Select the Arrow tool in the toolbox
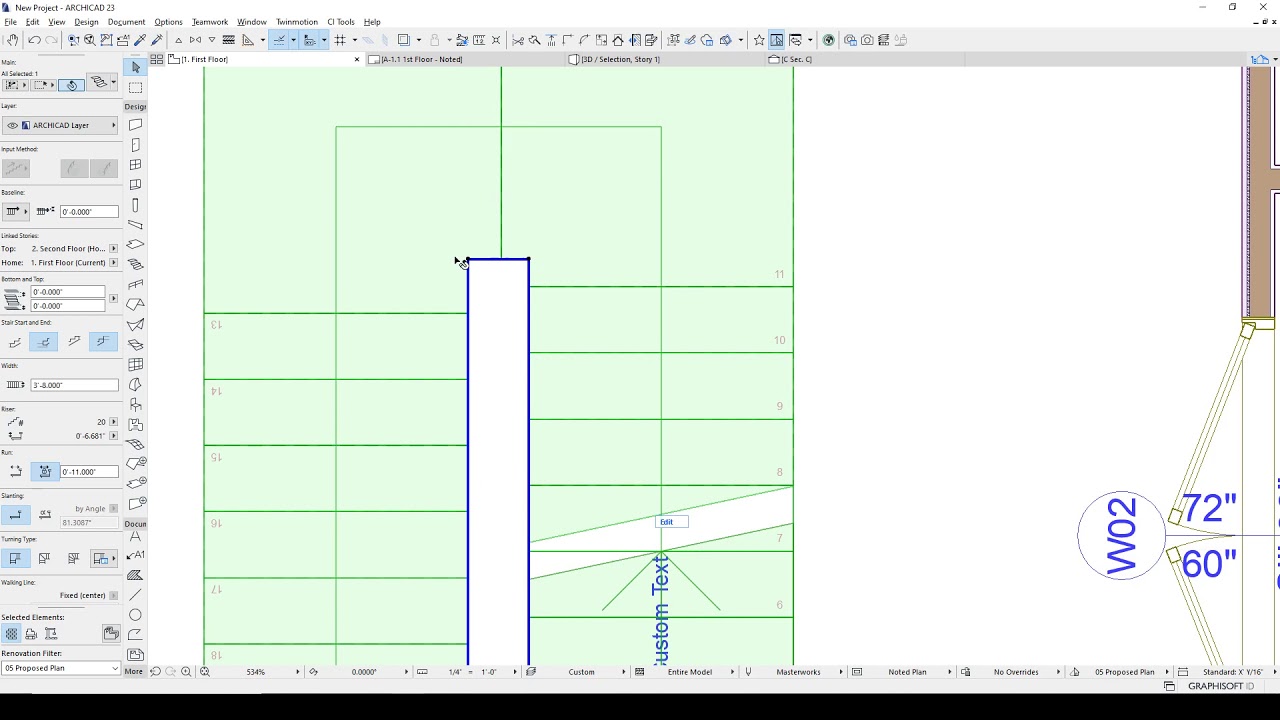 click(x=136, y=67)
